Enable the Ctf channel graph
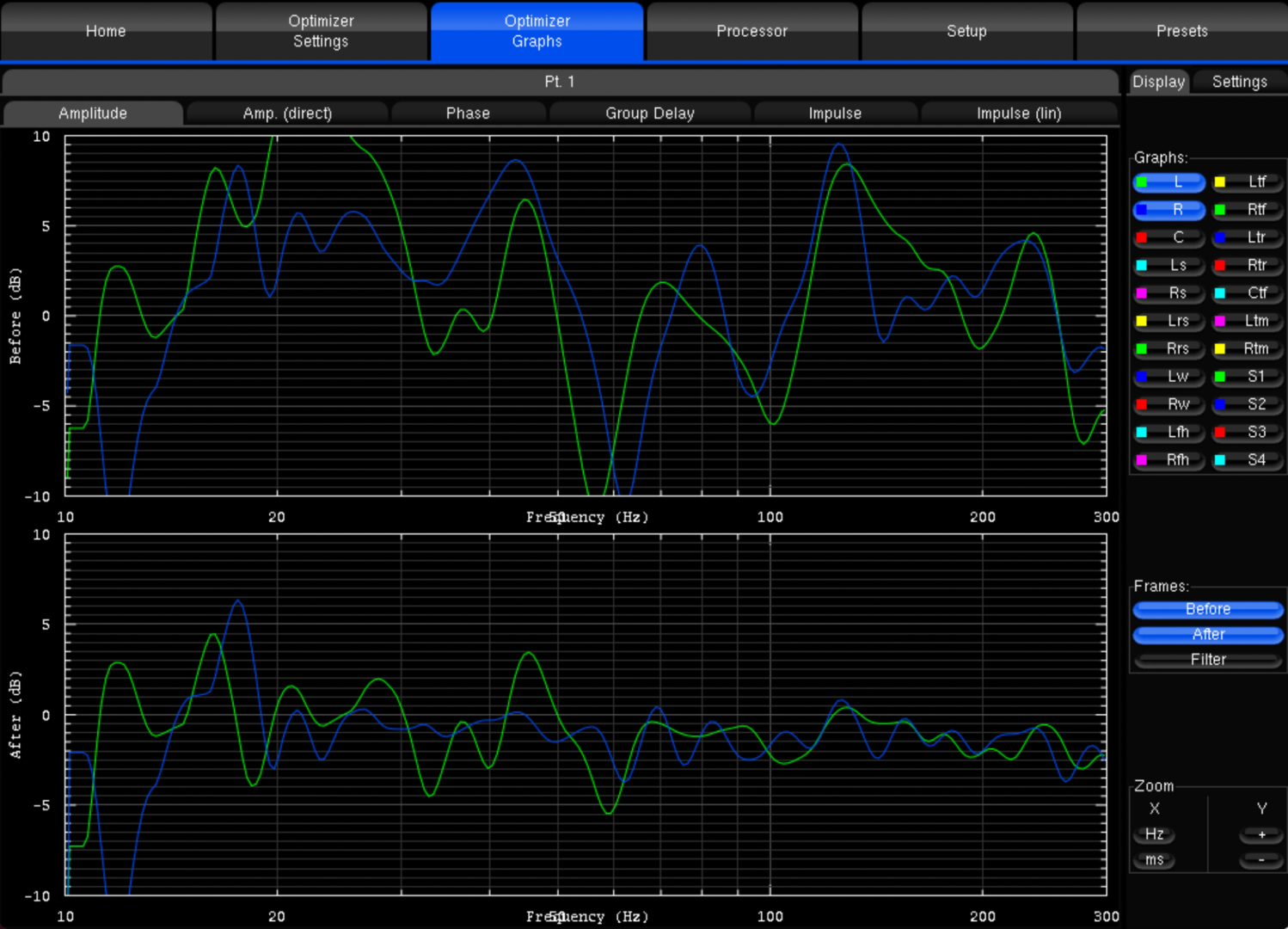This screenshot has width=1288, height=929. [1248, 293]
